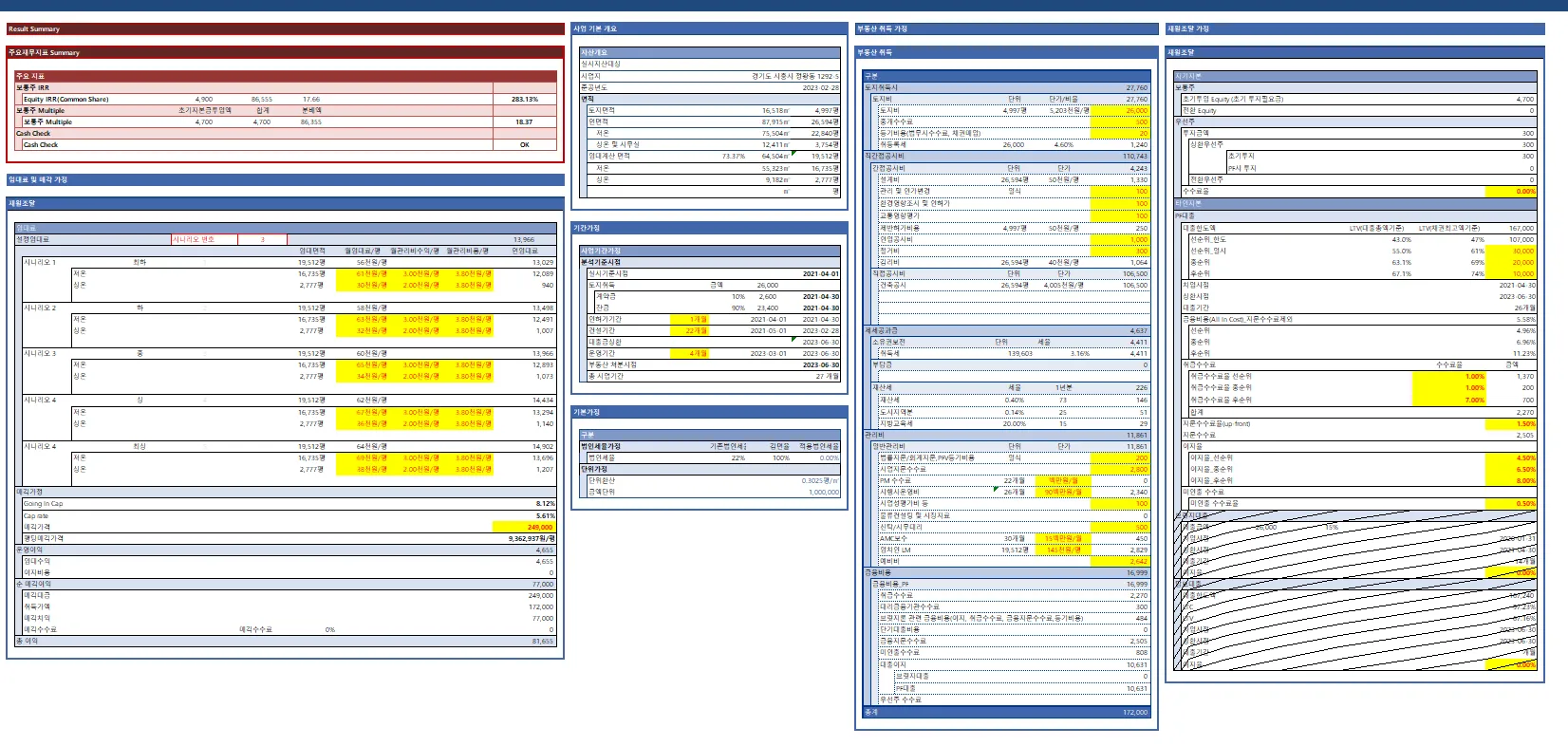Screen dimensions: 1568x746
Task: Select the 보통주 Multiple 18.37 result cell
Action: (524, 122)
